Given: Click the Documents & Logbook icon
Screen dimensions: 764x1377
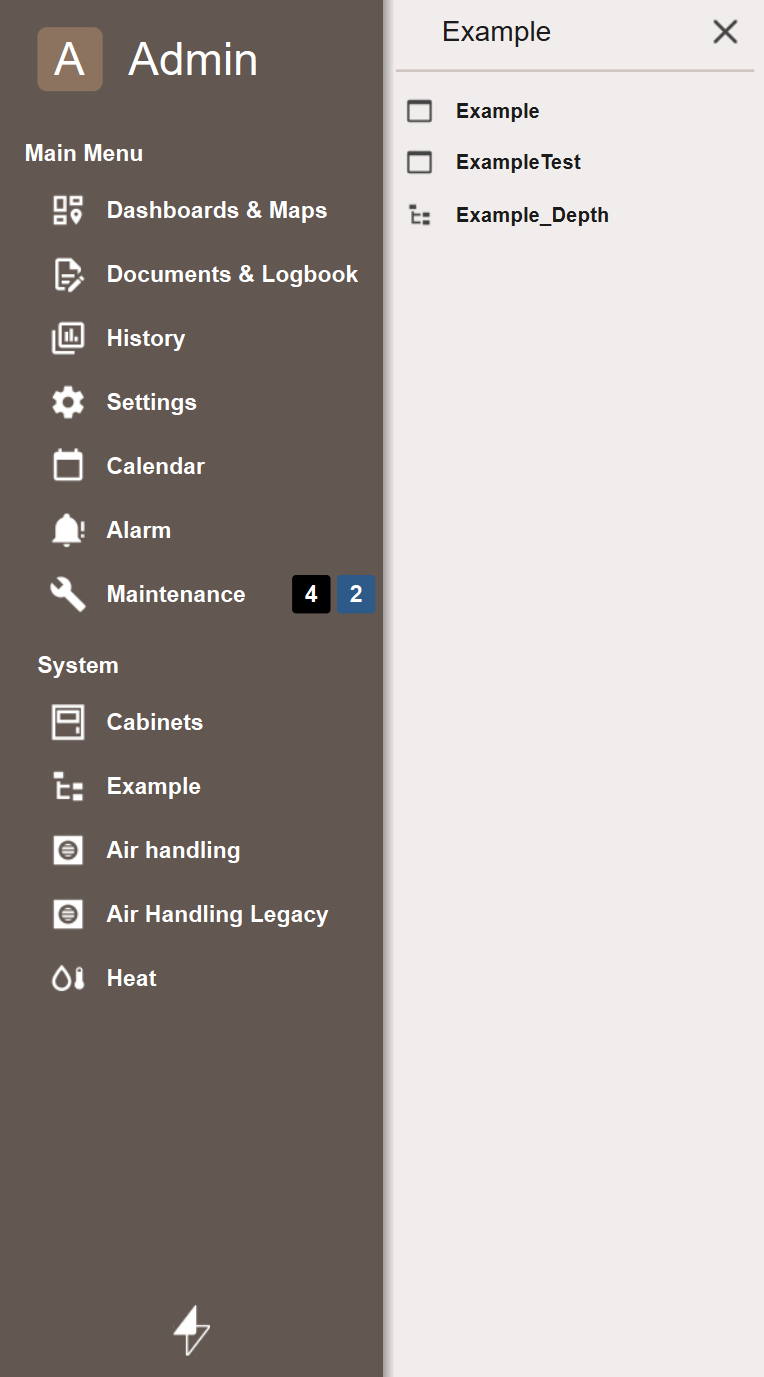Looking at the screenshot, I should (68, 274).
